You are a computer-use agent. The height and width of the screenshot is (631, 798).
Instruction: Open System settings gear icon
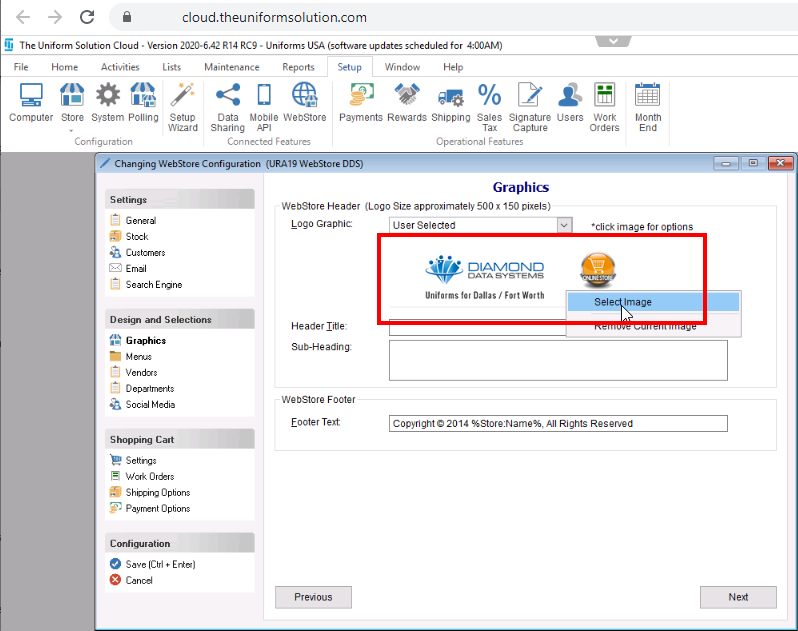[x=107, y=103]
